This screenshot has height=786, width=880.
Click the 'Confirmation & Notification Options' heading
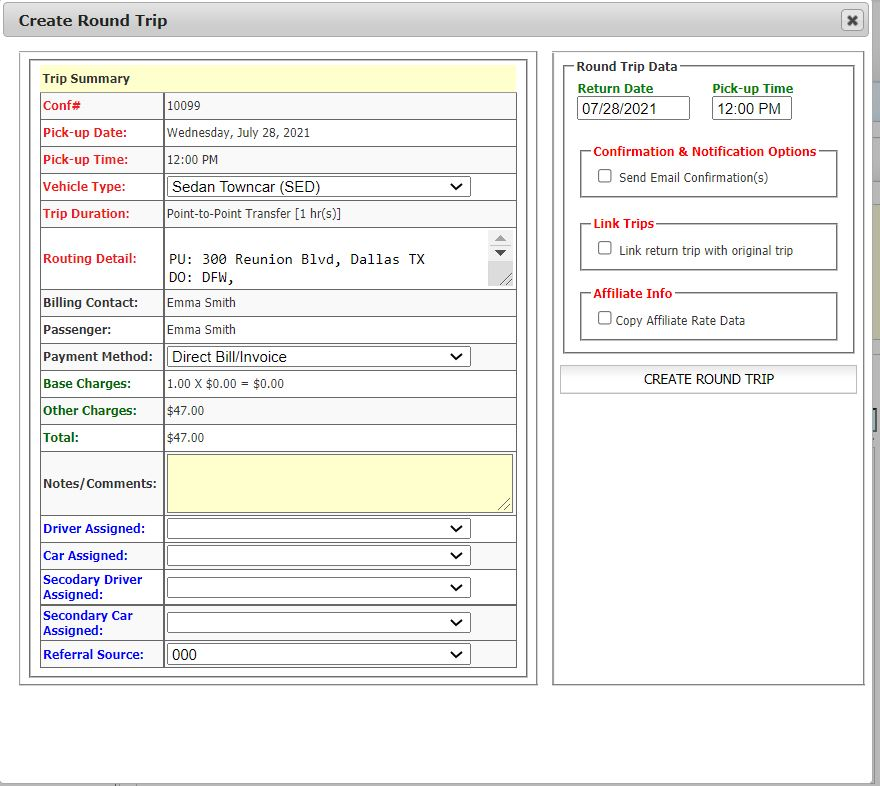(704, 151)
